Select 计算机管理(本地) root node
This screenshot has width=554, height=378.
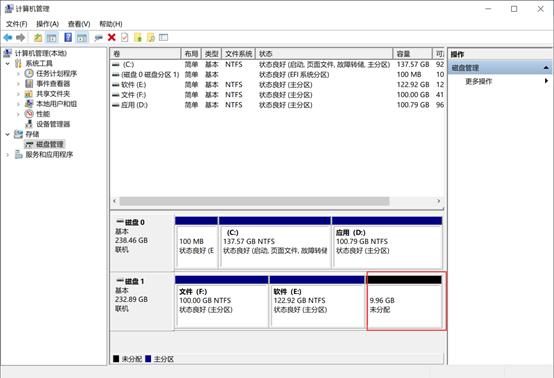pos(40,53)
